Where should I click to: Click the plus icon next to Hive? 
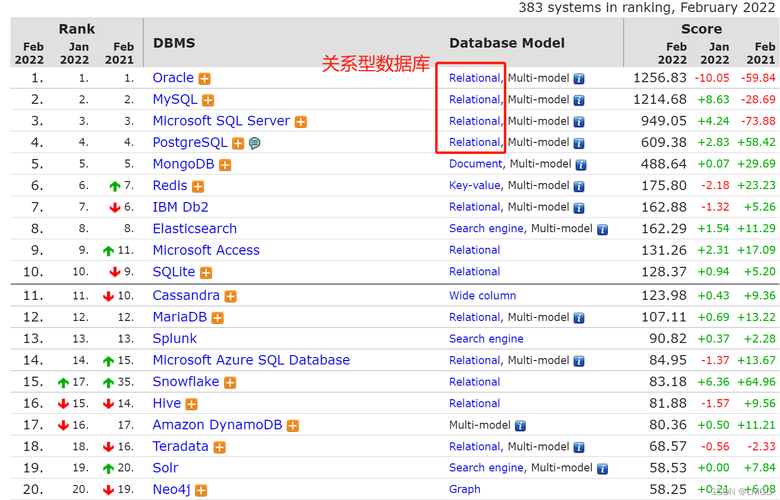192,404
